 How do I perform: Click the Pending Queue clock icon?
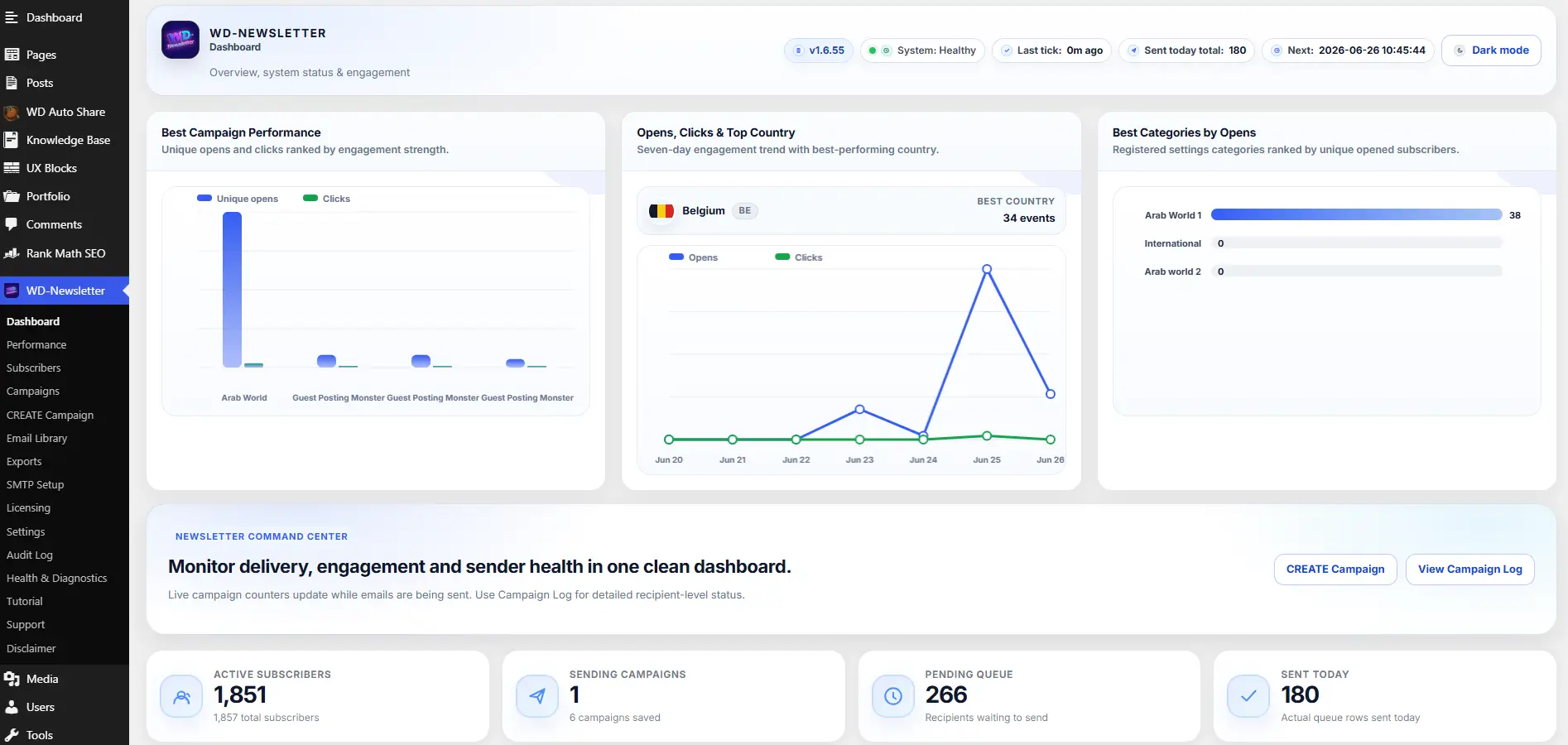(893, 696)
